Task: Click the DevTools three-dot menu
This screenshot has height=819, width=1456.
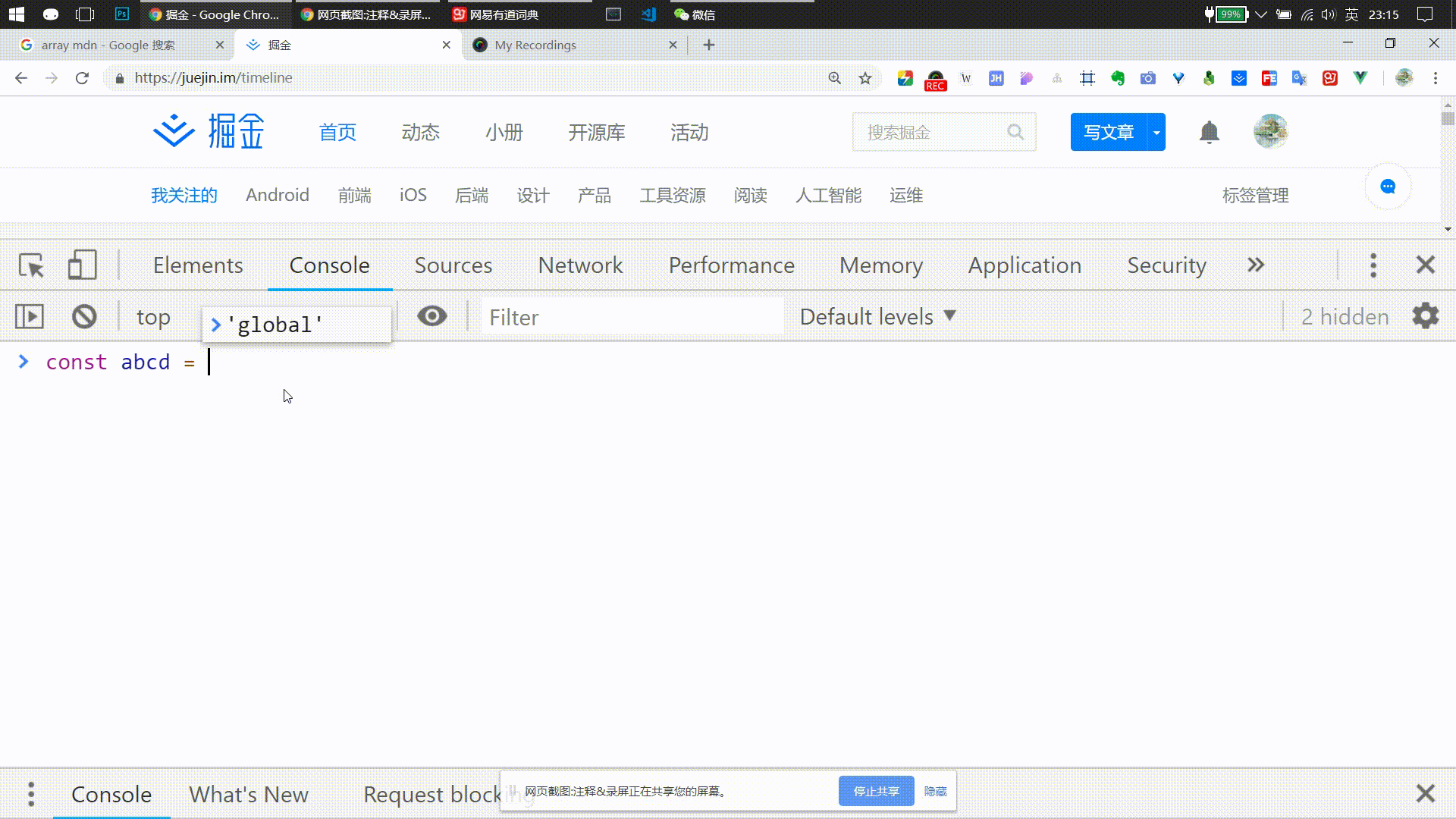Action: tap(1373, 265)
